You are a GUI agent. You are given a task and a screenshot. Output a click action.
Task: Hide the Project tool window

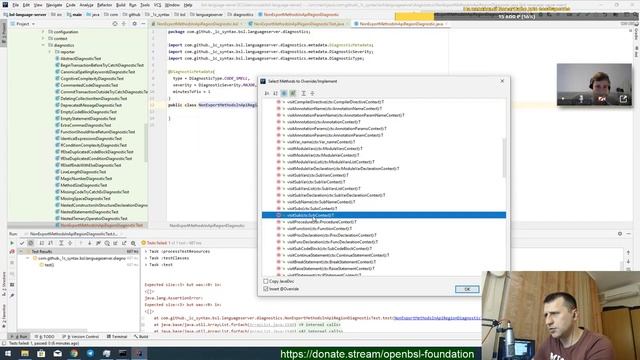(143, 24)
